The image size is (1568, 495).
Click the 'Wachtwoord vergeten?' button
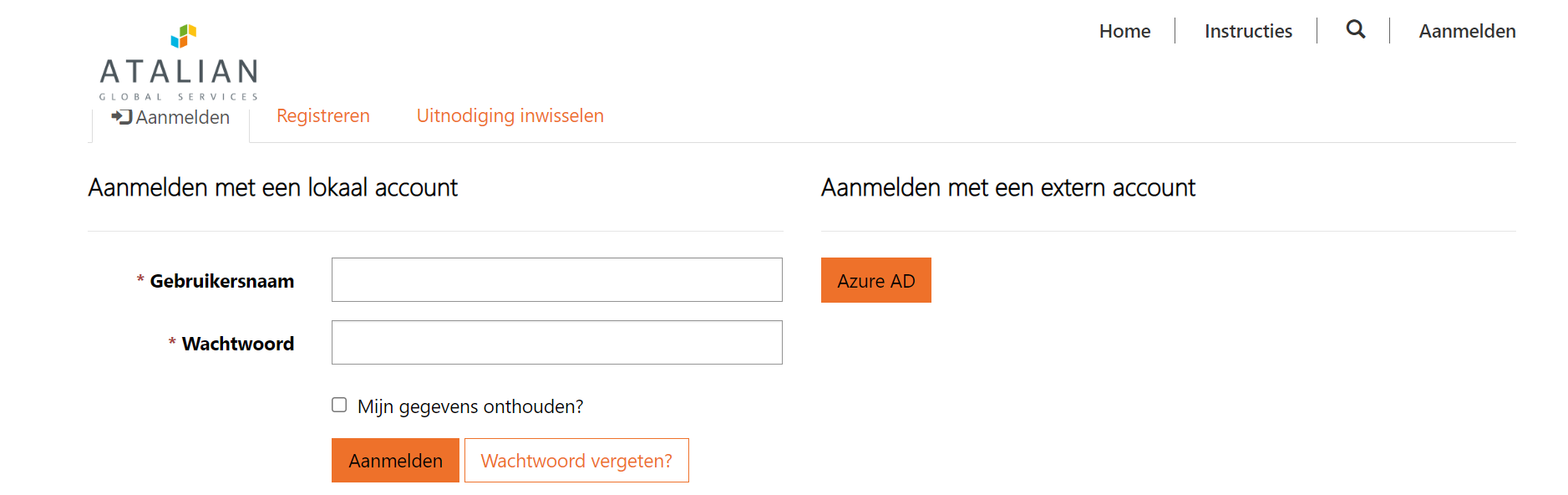[x=576, y=461]
